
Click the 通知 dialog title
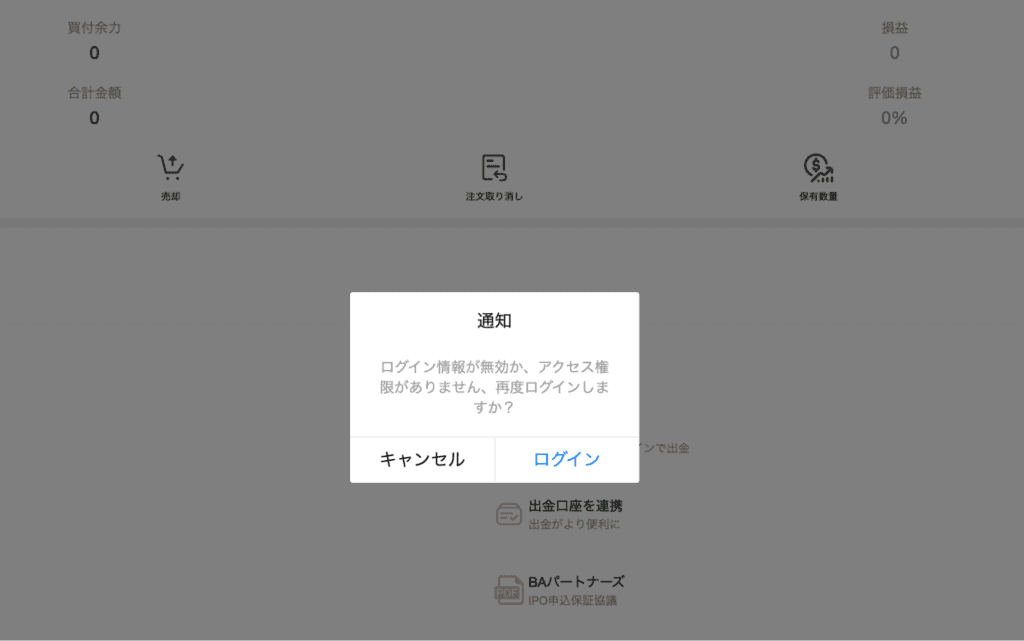point(494,320)
